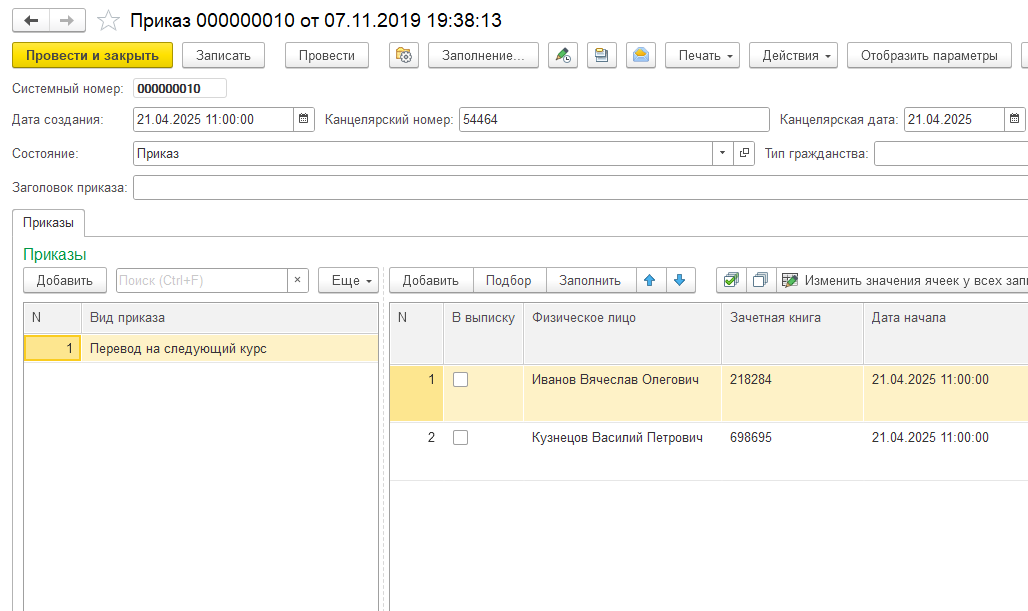Image resolution: width=1028 pixels, height=611 pixels.
Task: Toggle 'В выписку' checkbox for Кузнецов
Action: coord(460,437)
